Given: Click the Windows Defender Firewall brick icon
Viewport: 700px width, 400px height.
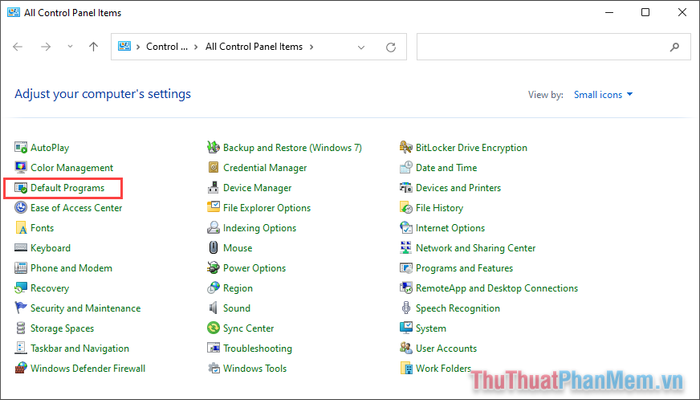Looking at the screenshot, I should 21,368.
